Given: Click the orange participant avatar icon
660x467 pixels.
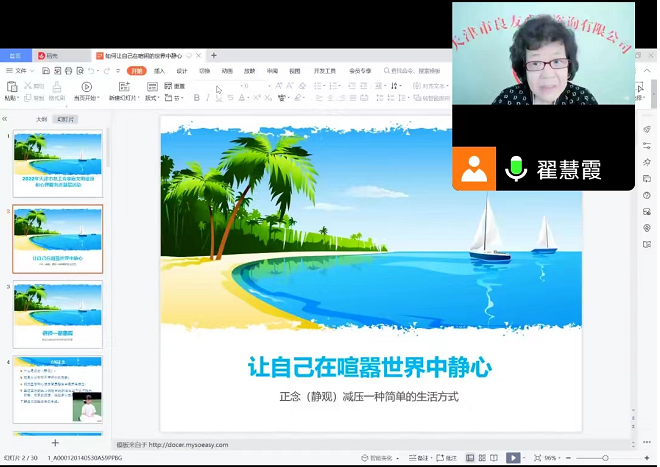Looking at the screenshot, I should click(474, 169).
